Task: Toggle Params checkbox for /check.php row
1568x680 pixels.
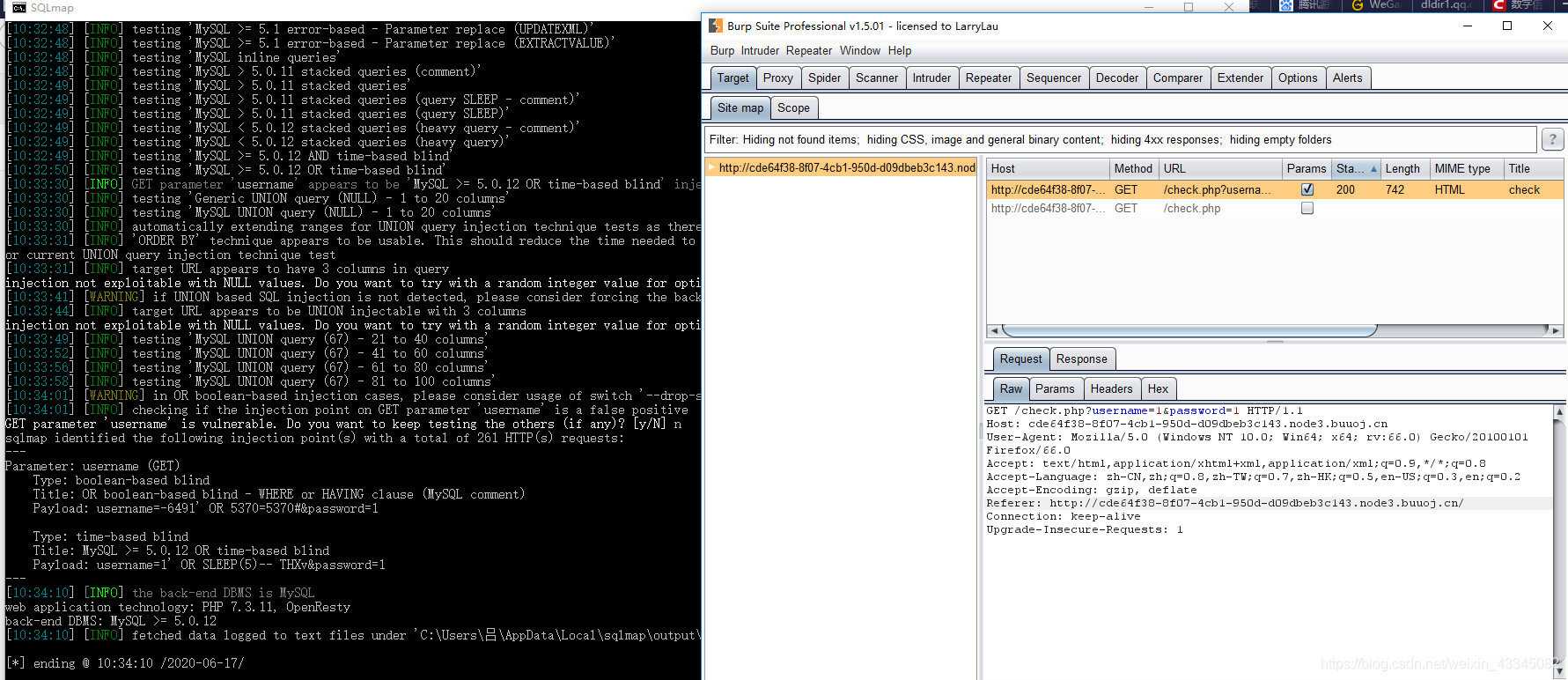Action: (1307, 209)
